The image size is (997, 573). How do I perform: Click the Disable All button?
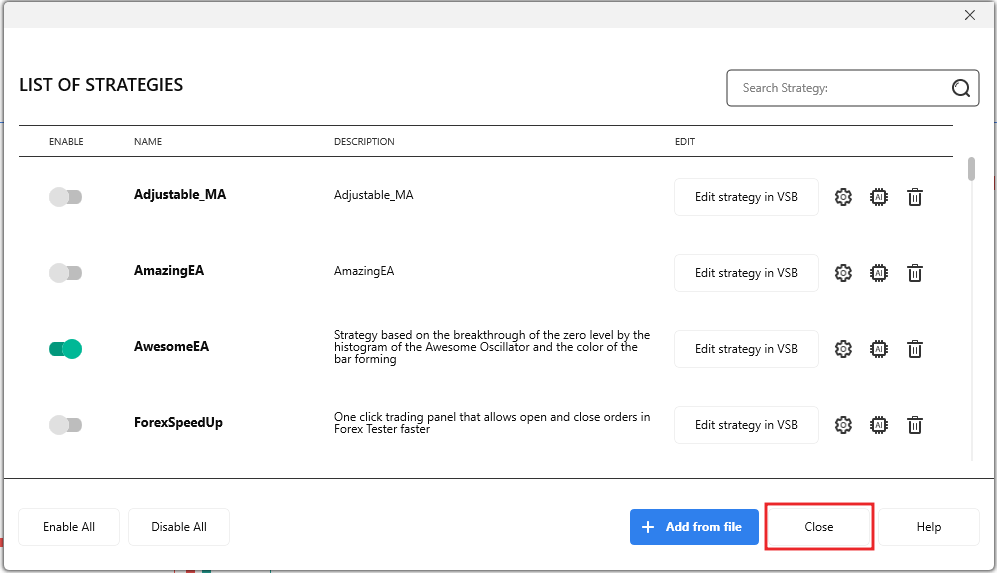pos(179,527)
